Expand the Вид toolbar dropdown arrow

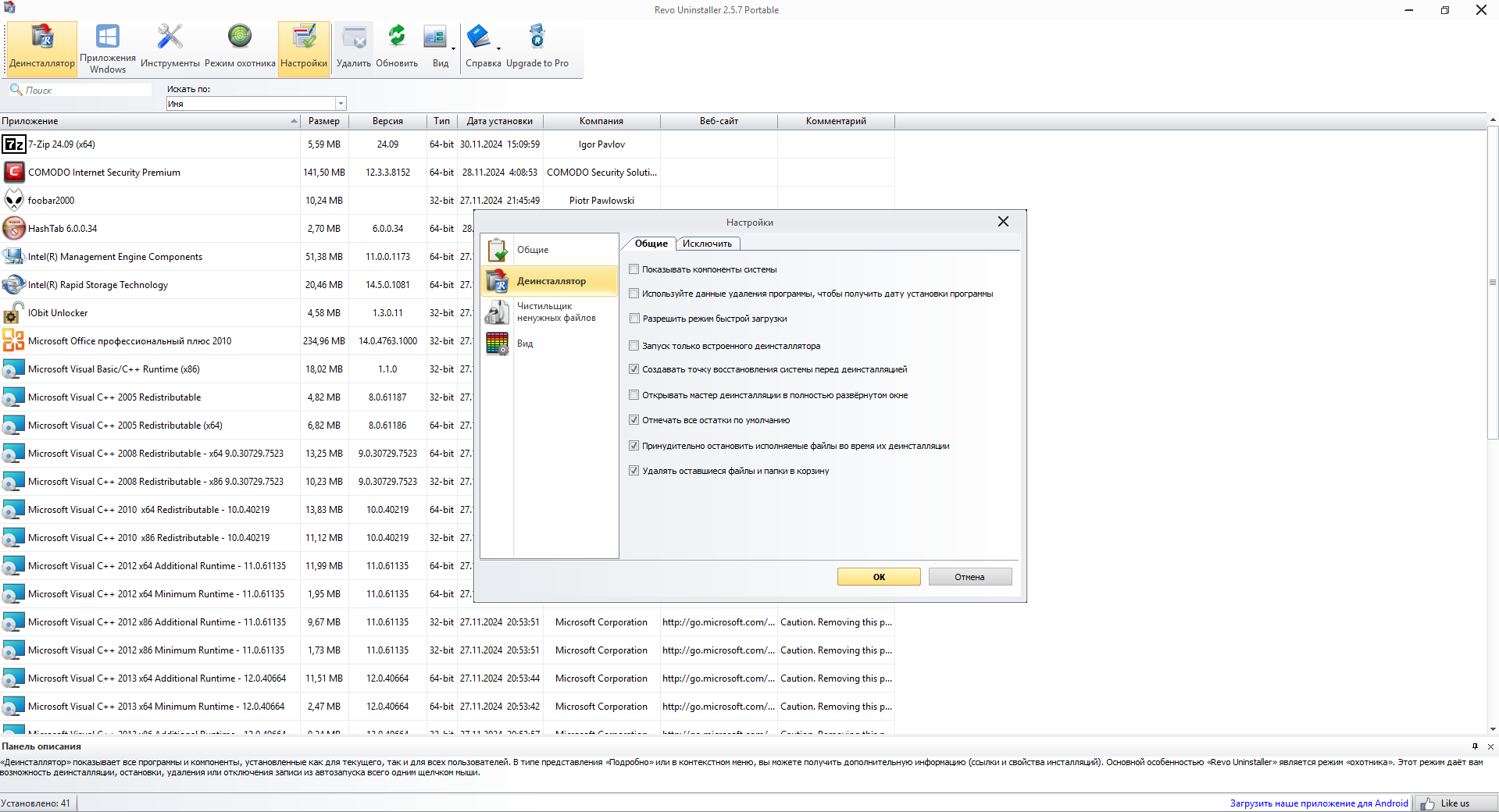(453, 49)
